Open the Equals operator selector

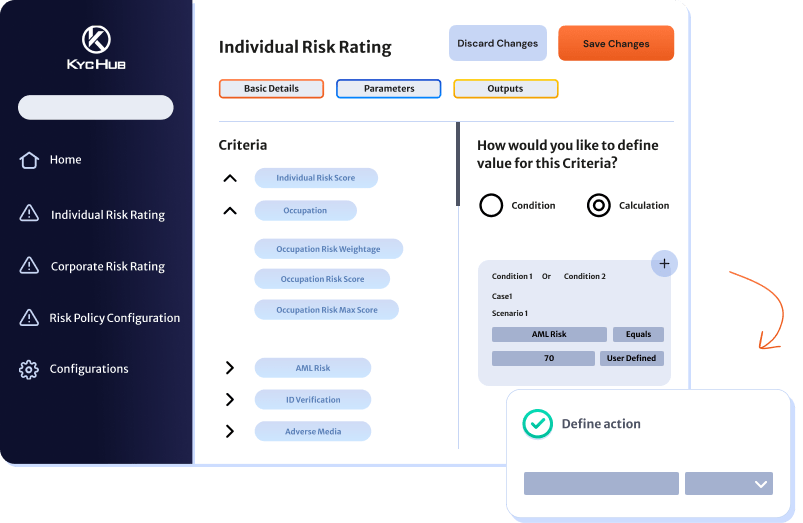(x=638, y=334)
